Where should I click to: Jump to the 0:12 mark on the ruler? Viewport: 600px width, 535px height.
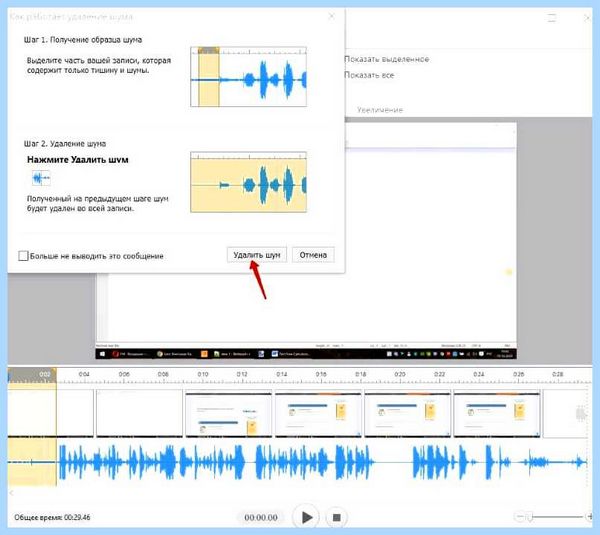pos(242,374)
